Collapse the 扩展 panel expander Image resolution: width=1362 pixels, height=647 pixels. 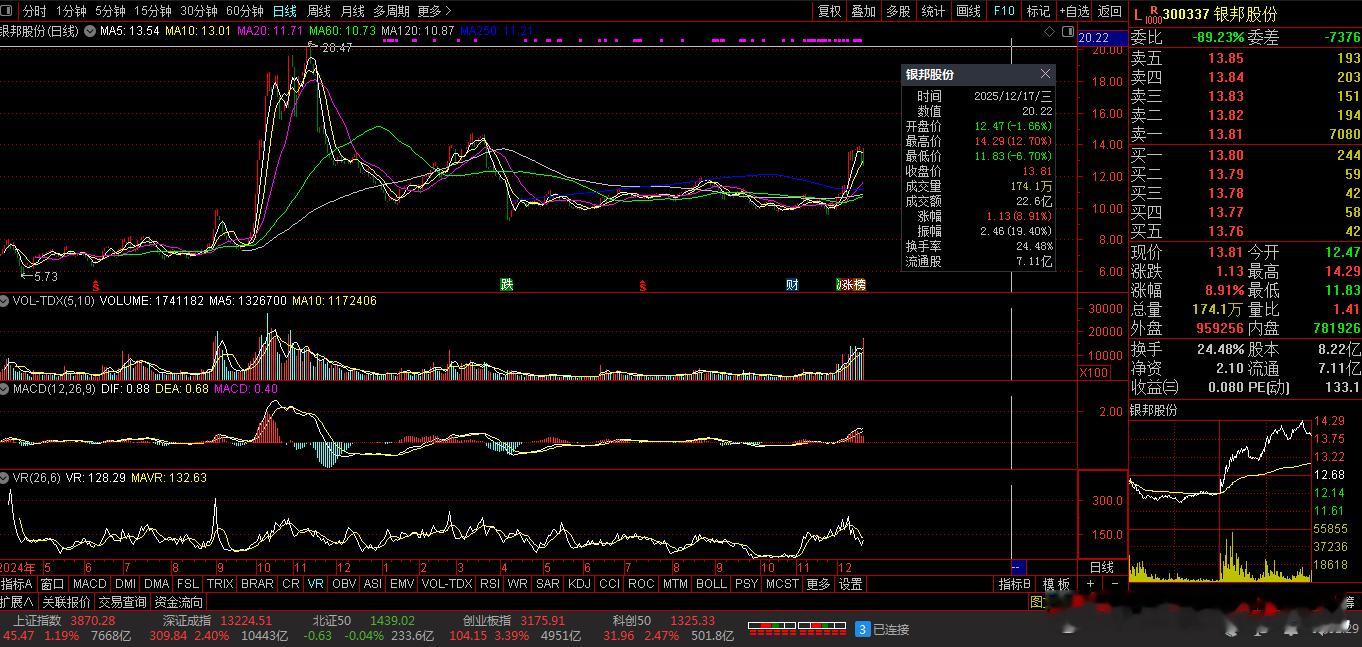pos(17,602)
